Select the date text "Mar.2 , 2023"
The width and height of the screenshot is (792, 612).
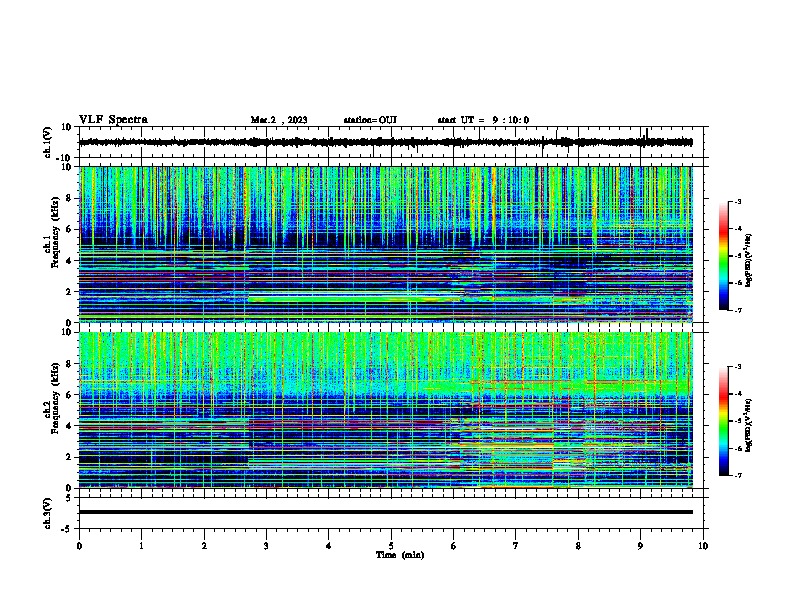[279, 120]
